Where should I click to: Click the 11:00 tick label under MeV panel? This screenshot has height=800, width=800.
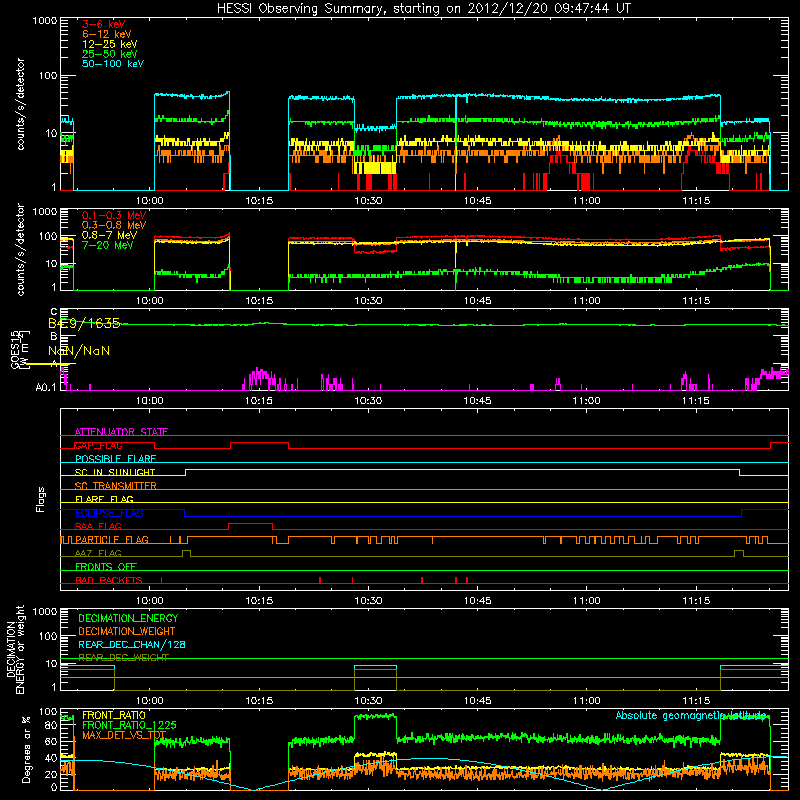pyautogui.click(x=586, y=301)
